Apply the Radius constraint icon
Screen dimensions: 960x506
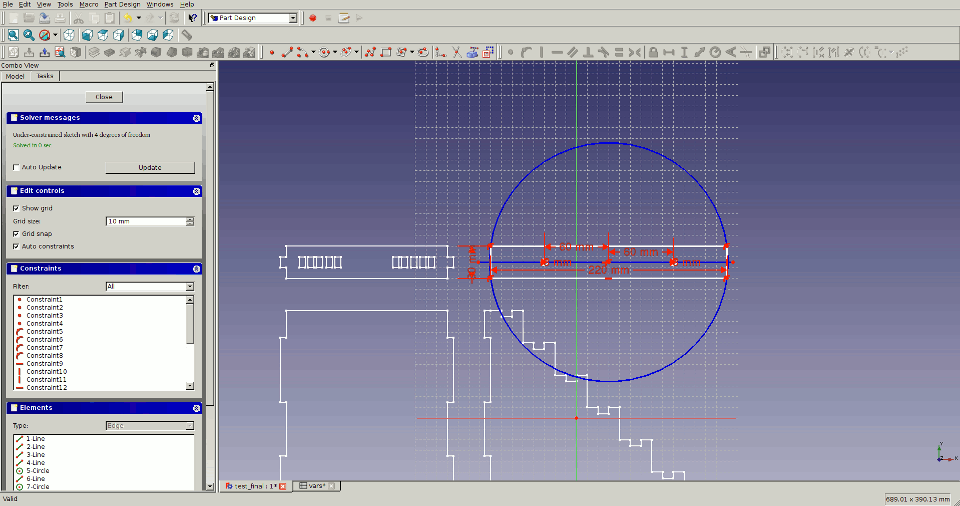(715, 53)
